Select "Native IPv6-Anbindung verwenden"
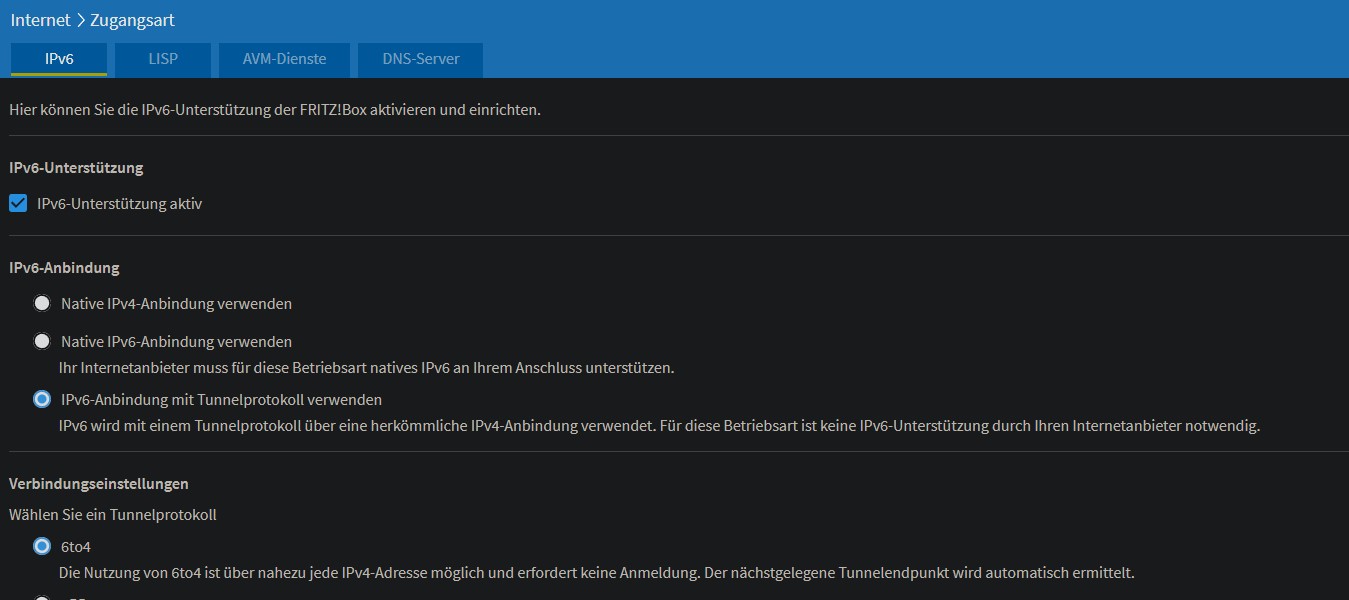The image size is (1349, 600). coord(41,341)
